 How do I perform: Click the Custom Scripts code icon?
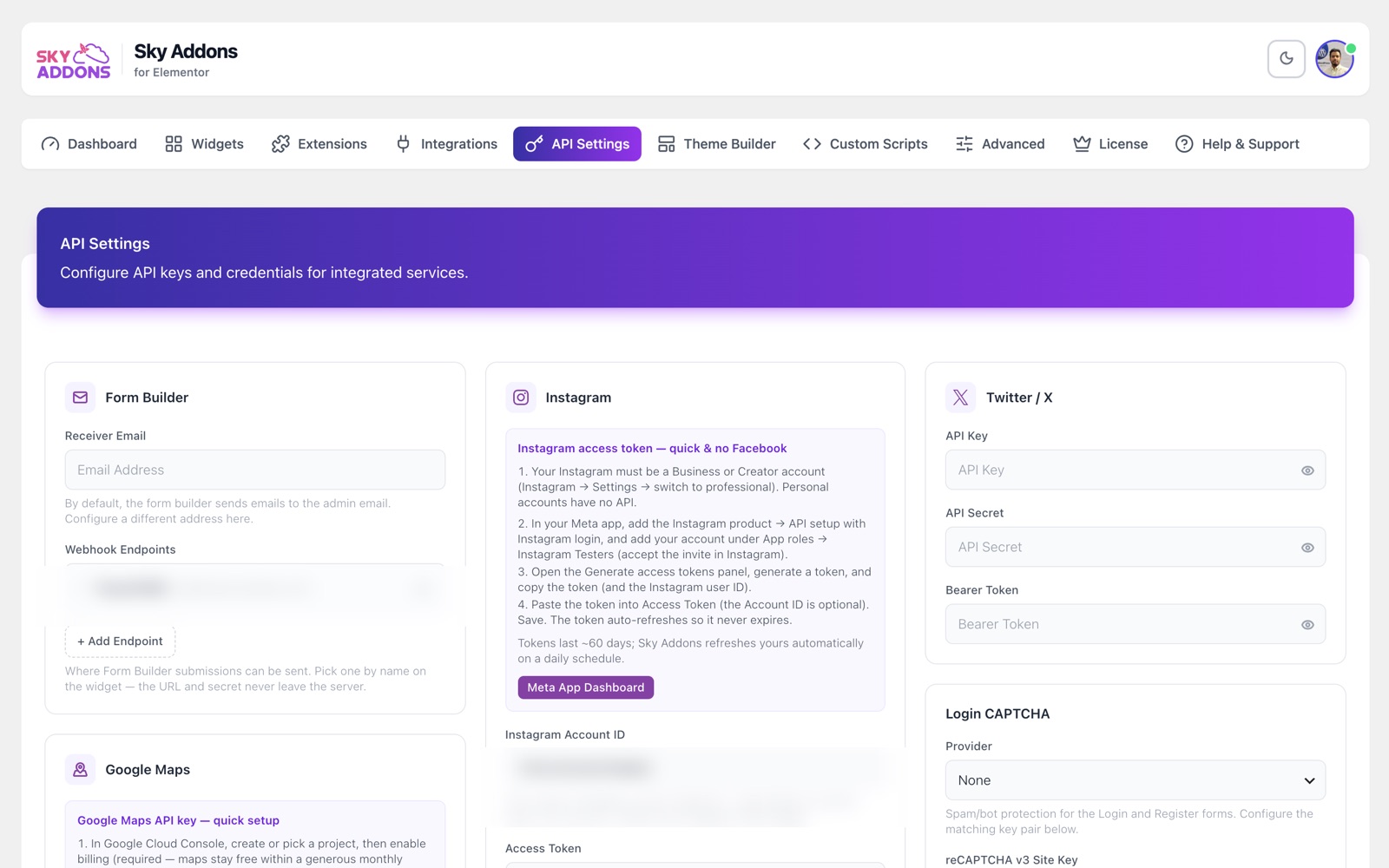pos(812,144)
